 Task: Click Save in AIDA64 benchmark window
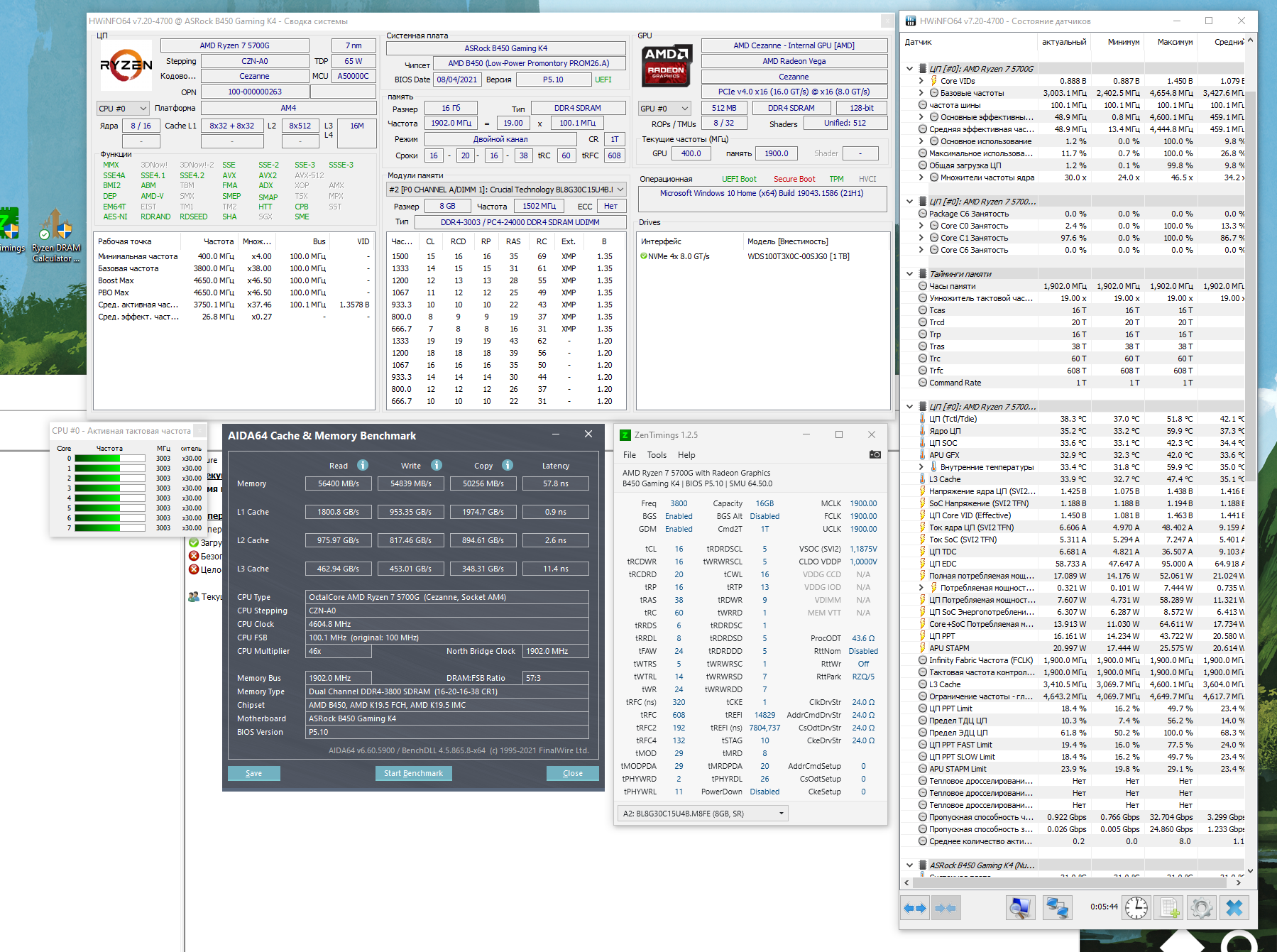click(253, 773)
